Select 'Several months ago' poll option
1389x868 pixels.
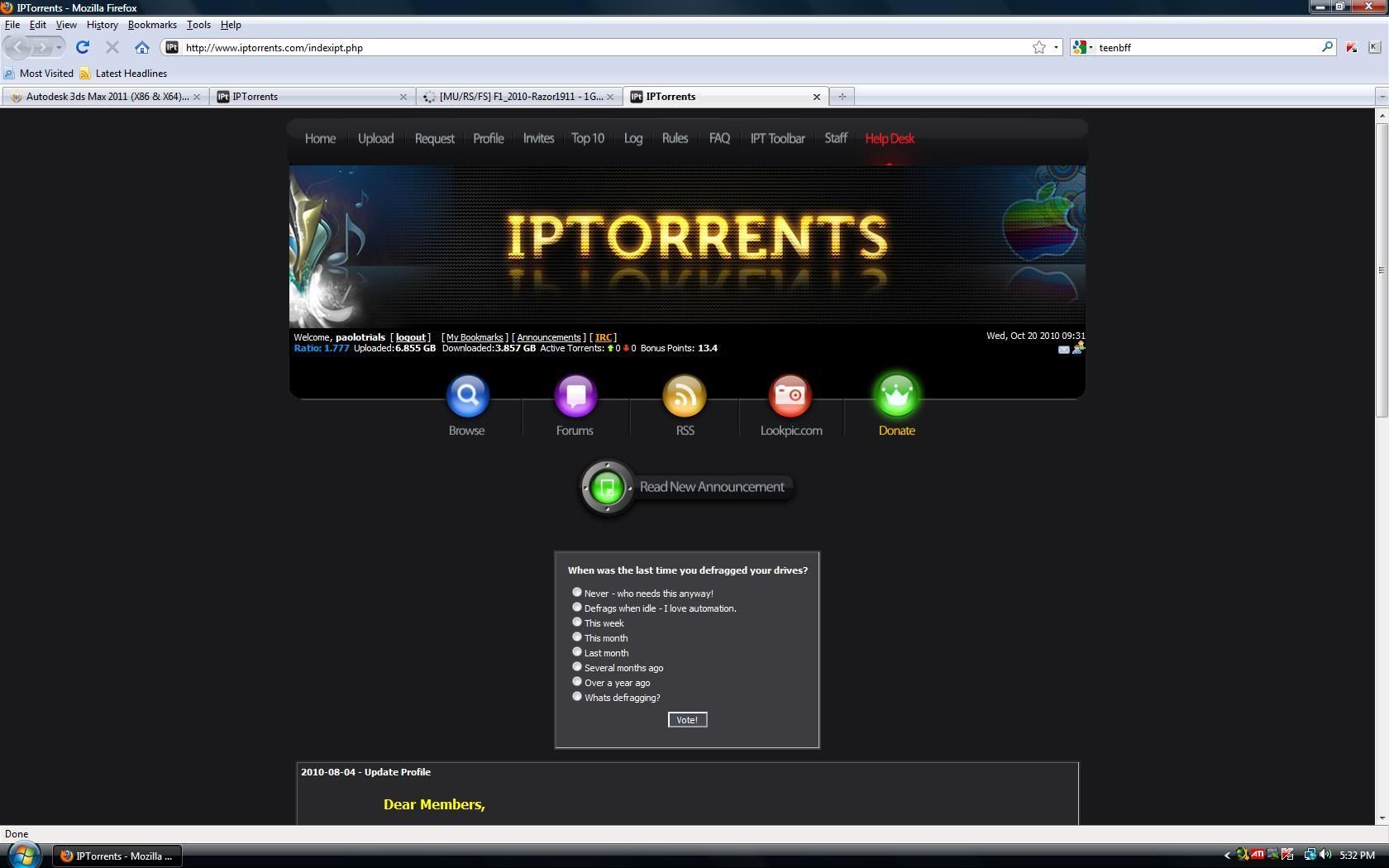[x=577, y=666]
